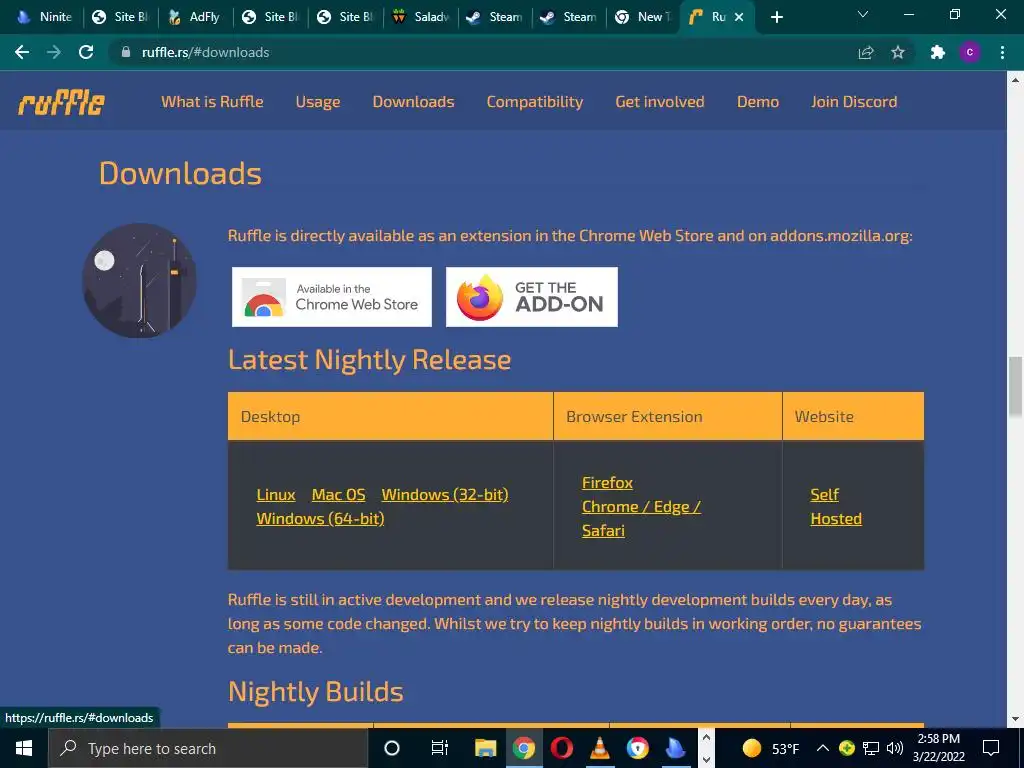This screenshot has height=768, width=1024.
Task: Click the Chrome shield icon on taskbar
Action: pos(637,748)
